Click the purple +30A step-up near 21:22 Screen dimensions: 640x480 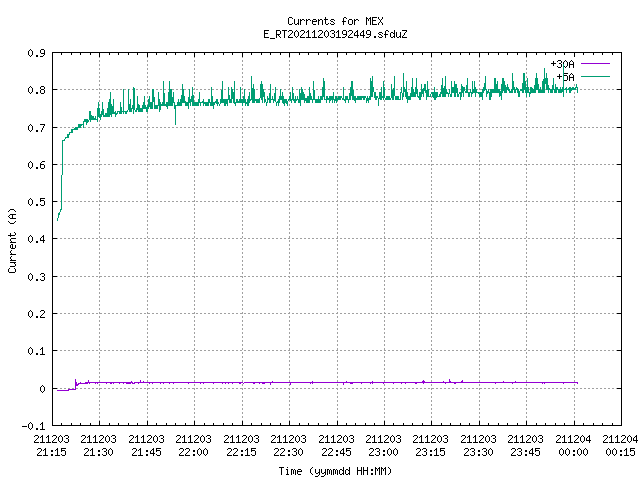[x=76, y=384]
